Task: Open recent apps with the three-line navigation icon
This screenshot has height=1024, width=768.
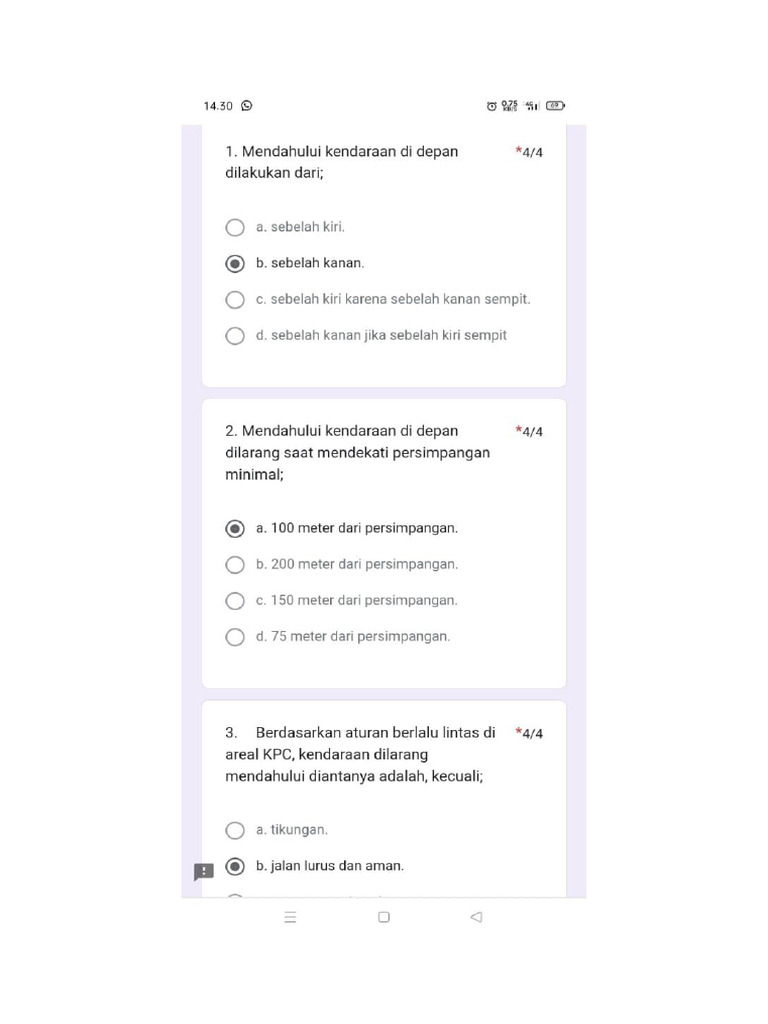Action: pos(290,917)
